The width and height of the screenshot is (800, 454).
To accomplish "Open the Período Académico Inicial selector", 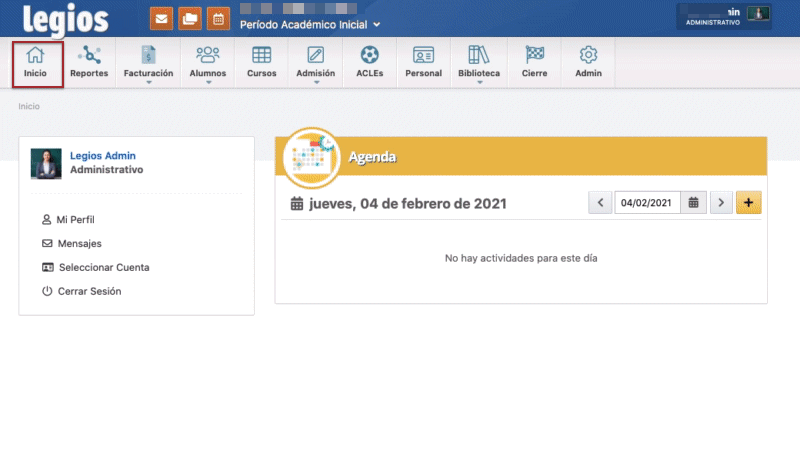I will point(310,24).
